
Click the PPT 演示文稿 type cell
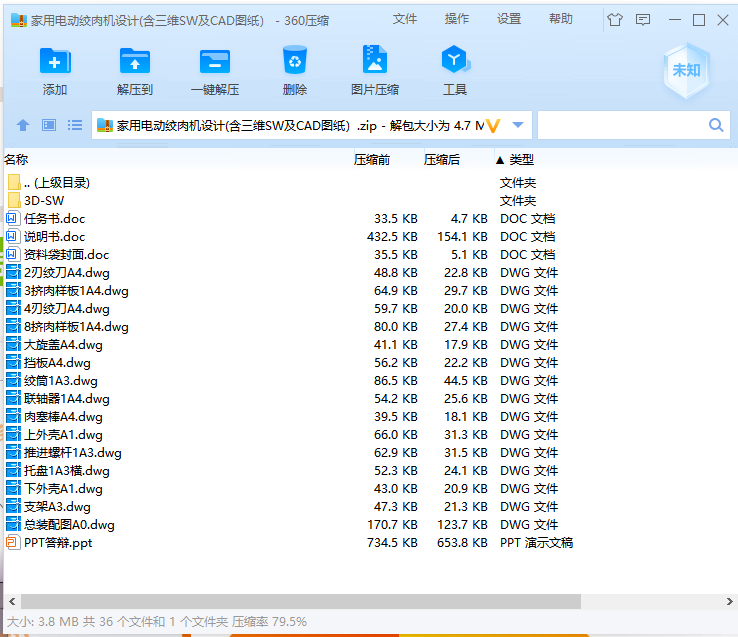[x=537, y=543]
